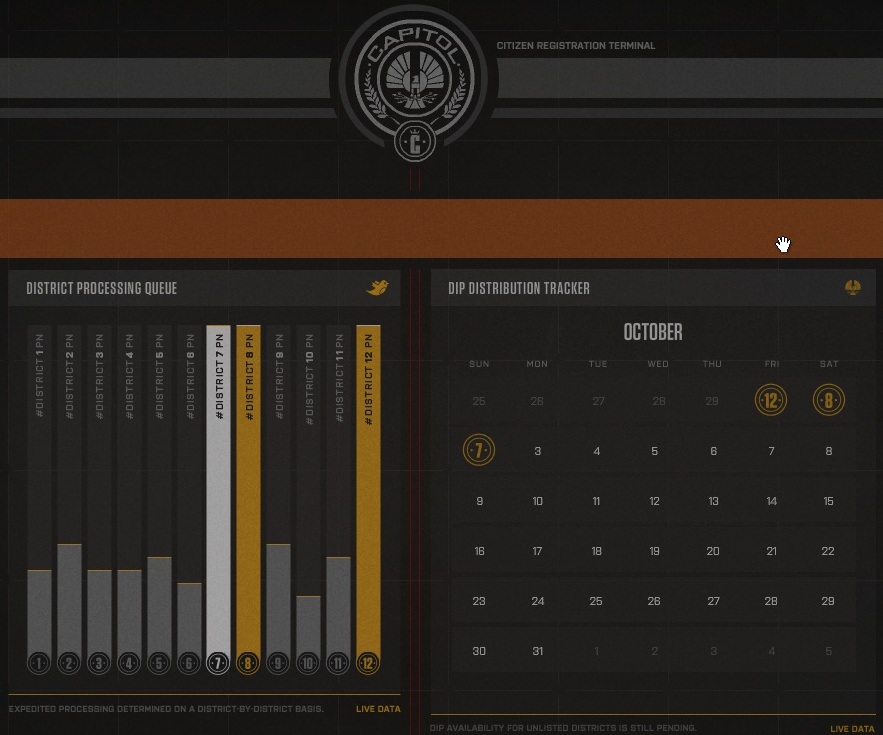The width and height of the screenshot is (883, 735).
Task: Choose October 31 on the calendar
Action: tap(538, 651)
